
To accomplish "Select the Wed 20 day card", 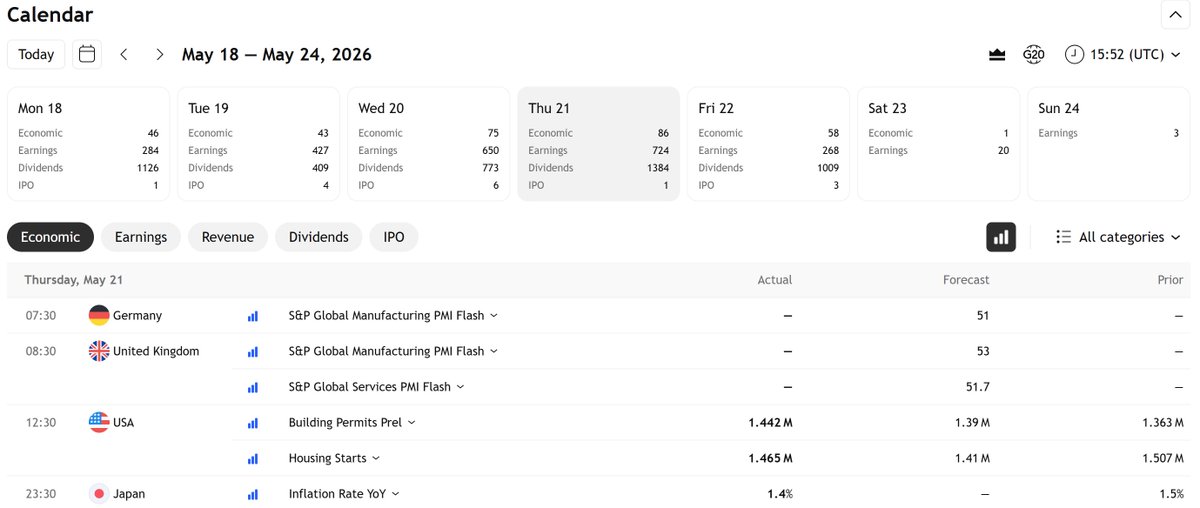I will (x=428, y=144).
